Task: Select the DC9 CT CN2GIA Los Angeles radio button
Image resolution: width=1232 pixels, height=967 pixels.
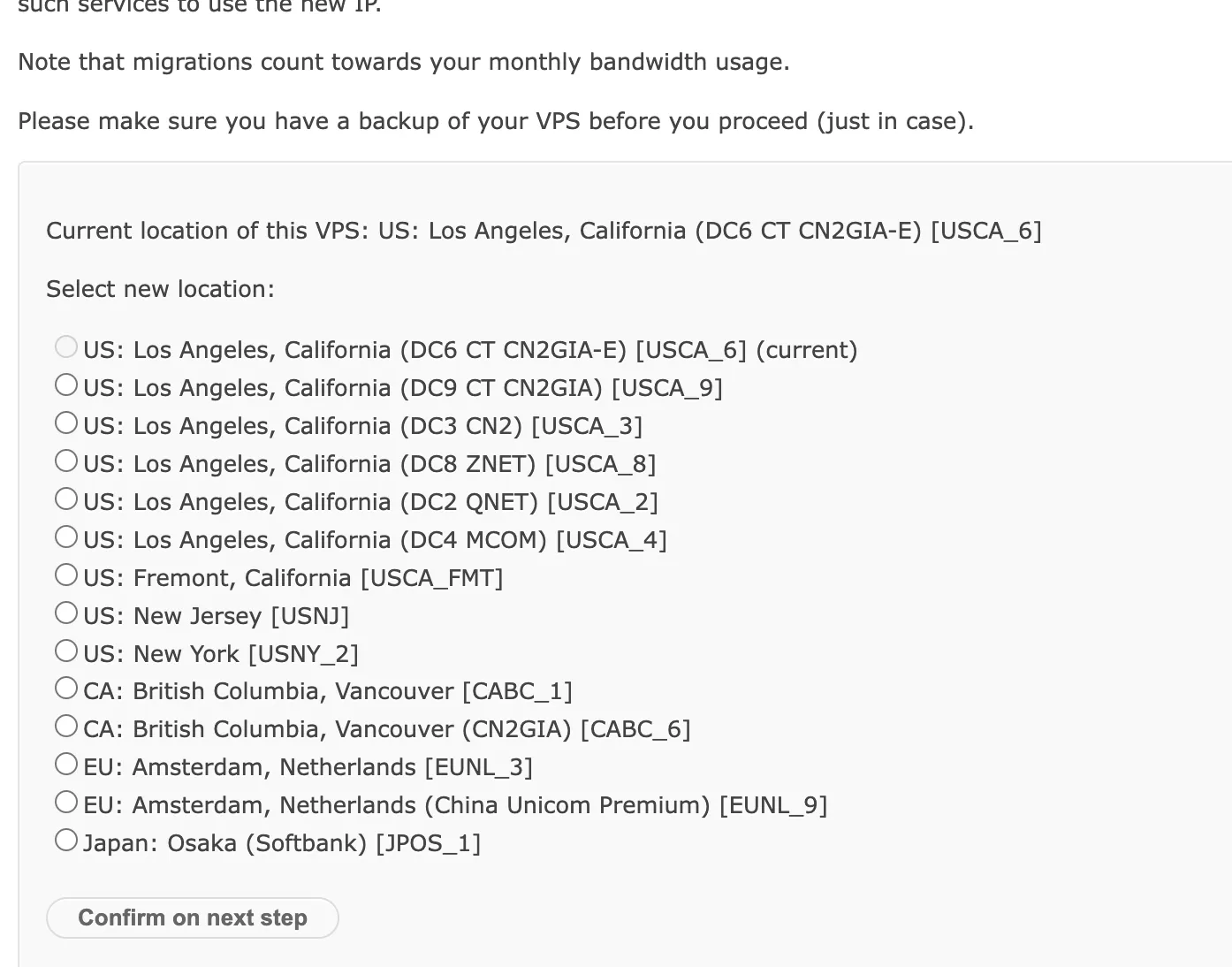Action: 66,385
